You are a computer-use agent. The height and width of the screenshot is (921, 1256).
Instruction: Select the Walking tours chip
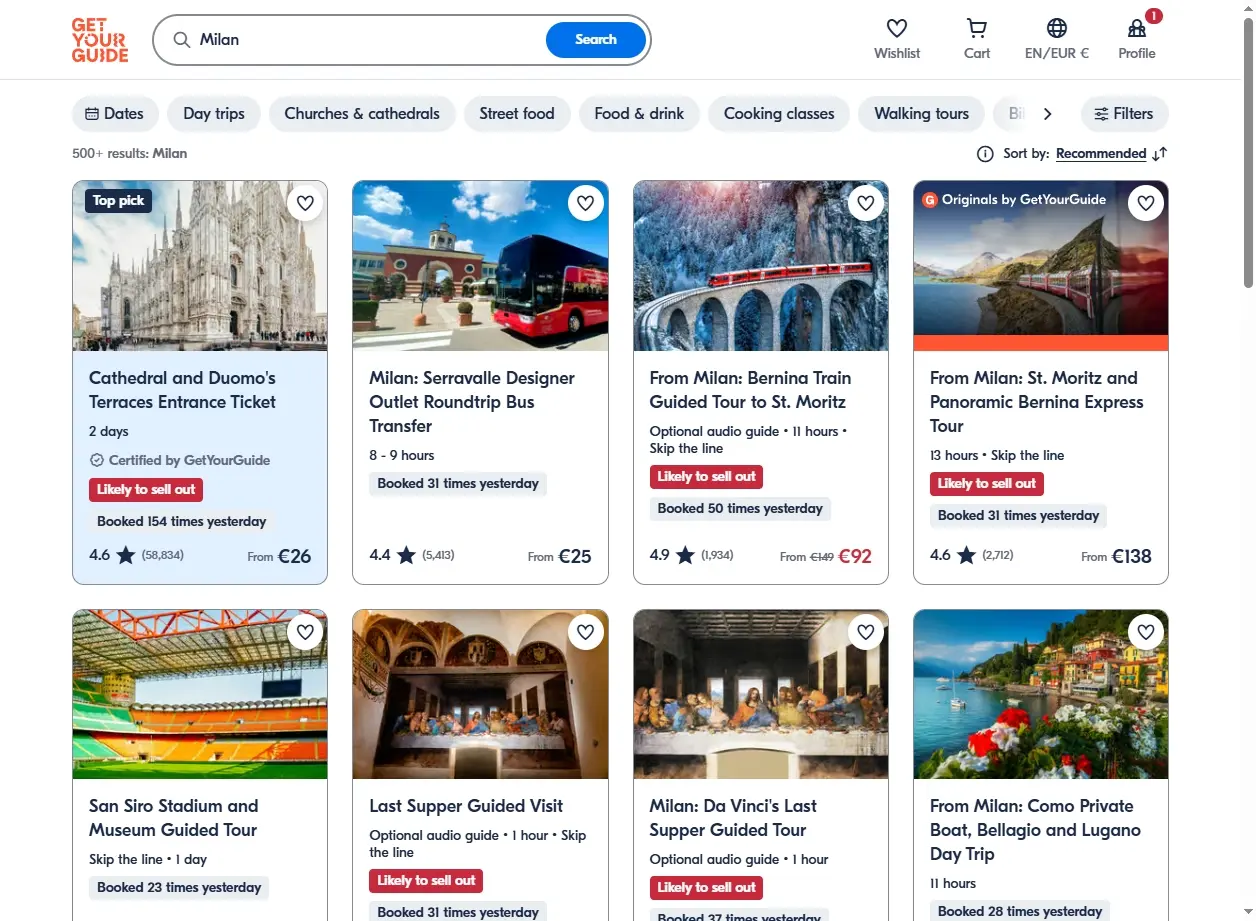[x=922, y=114]
